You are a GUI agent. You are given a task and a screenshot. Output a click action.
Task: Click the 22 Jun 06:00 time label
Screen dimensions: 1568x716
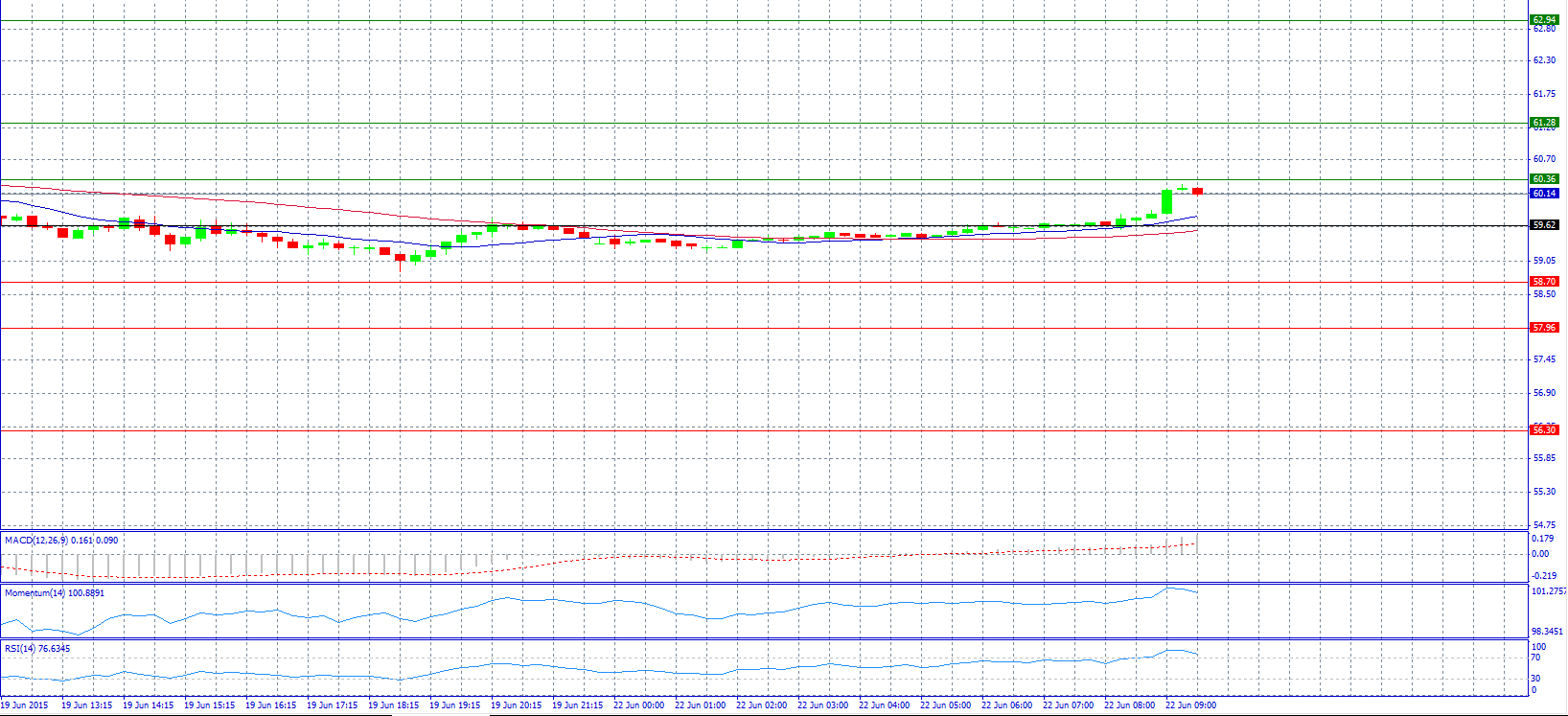coord(1006,705)
